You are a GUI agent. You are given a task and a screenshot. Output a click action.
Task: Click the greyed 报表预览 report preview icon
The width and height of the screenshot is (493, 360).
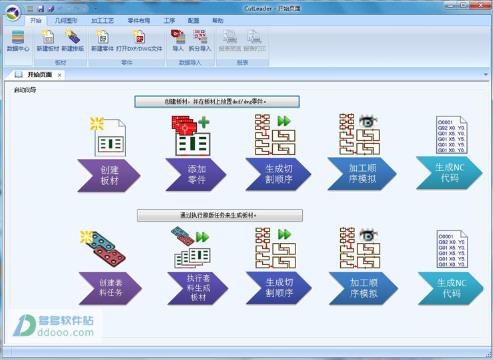(230, 41)
